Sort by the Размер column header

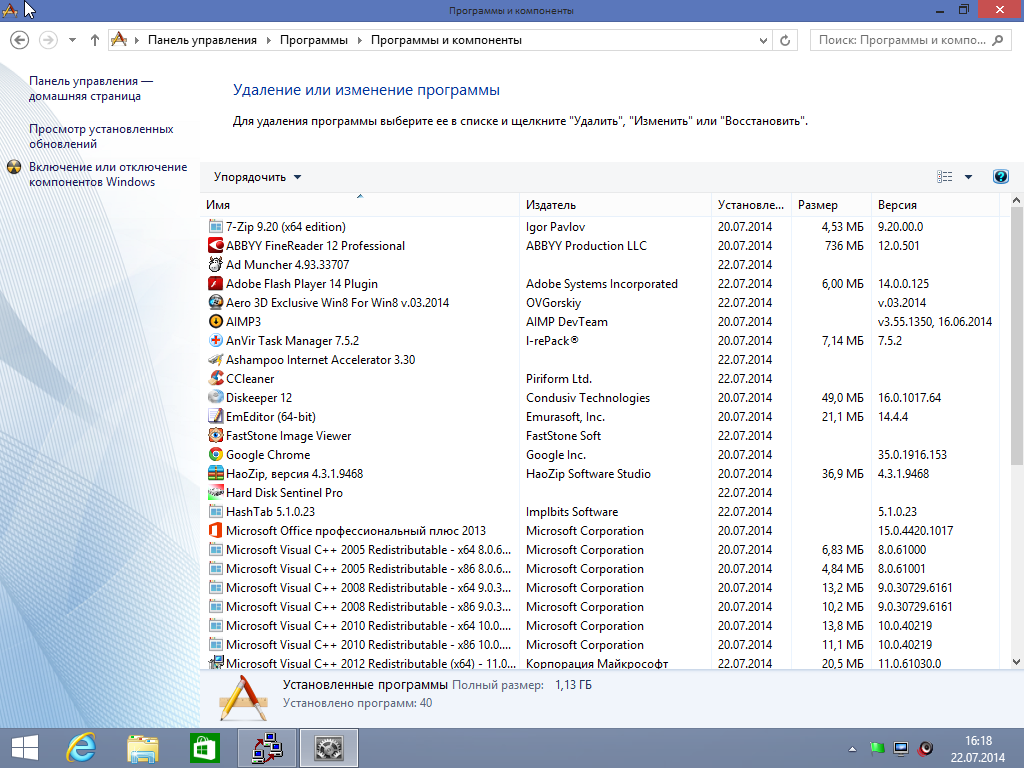pos(831,204)
